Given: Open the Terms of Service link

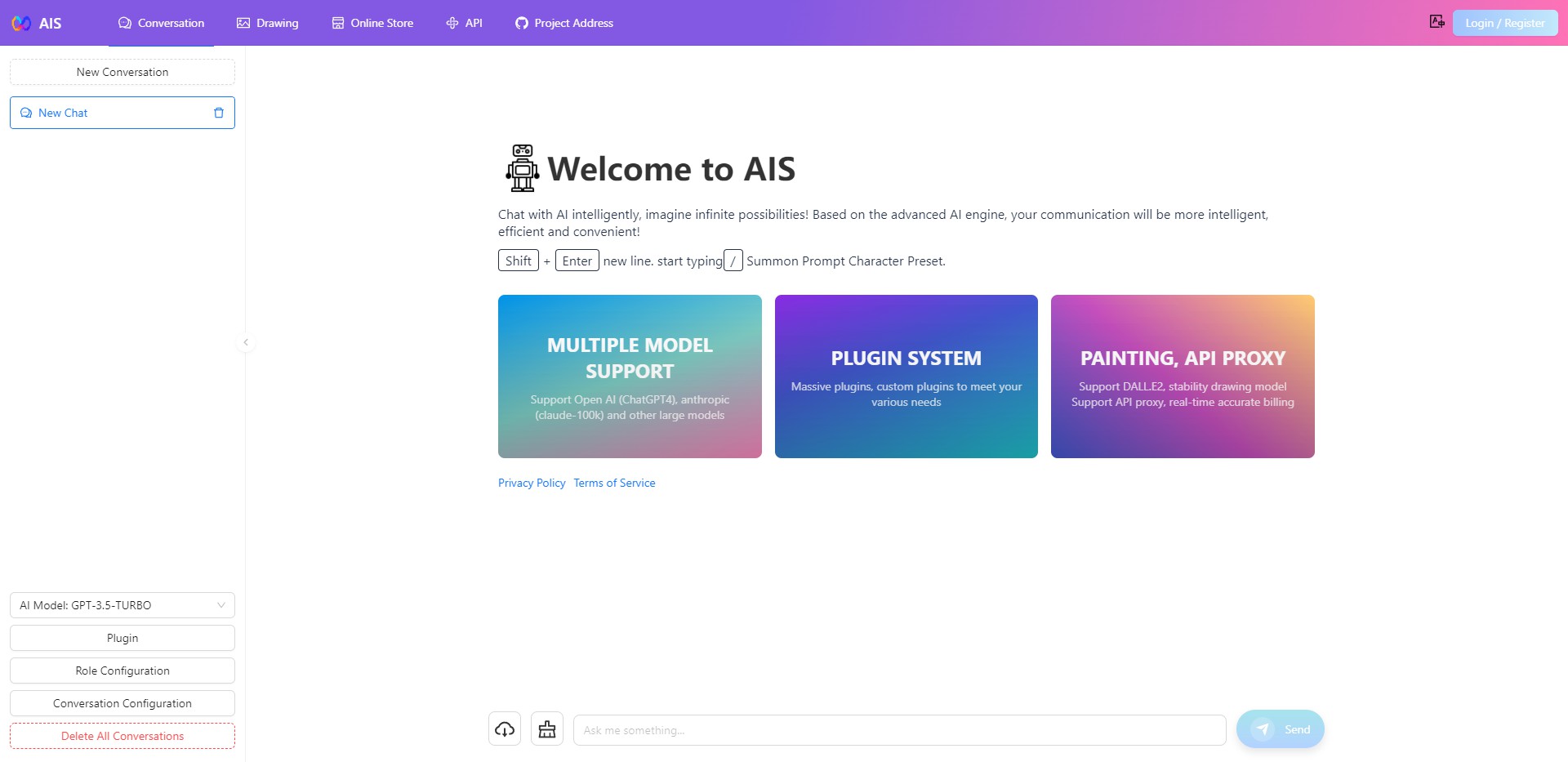Looking at the screenshot, I should point(614,483).
